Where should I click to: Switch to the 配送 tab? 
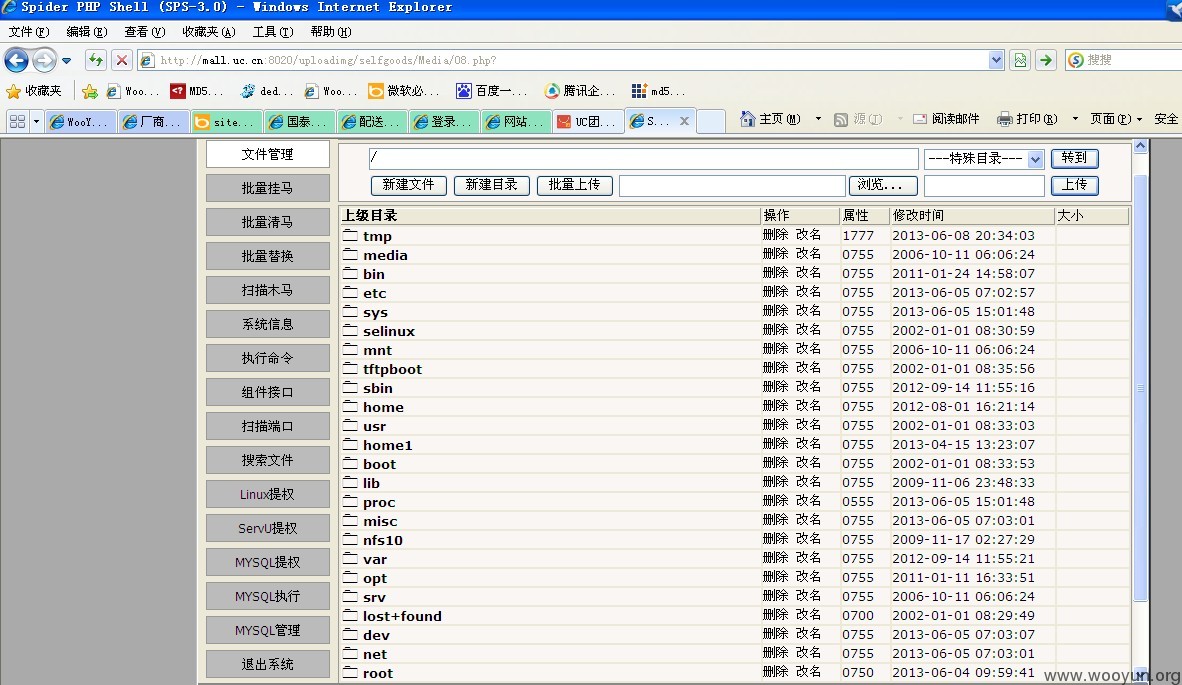(373, 121)
